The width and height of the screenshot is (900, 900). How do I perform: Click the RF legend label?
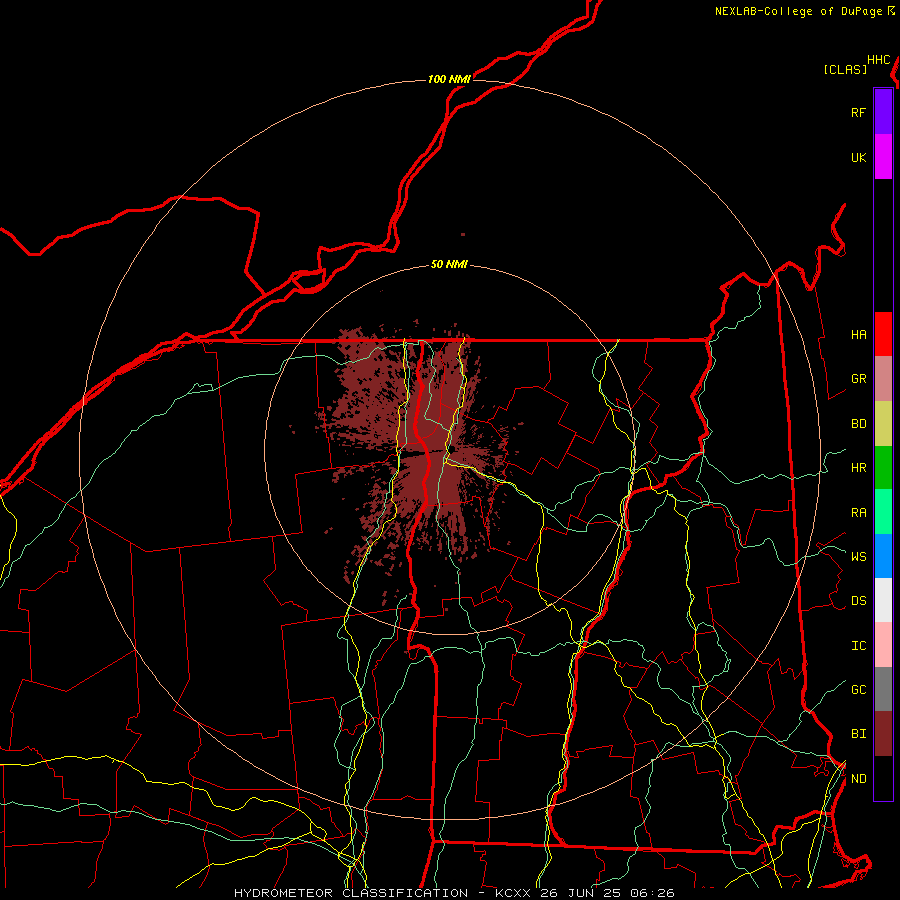(x=858, y=112)
